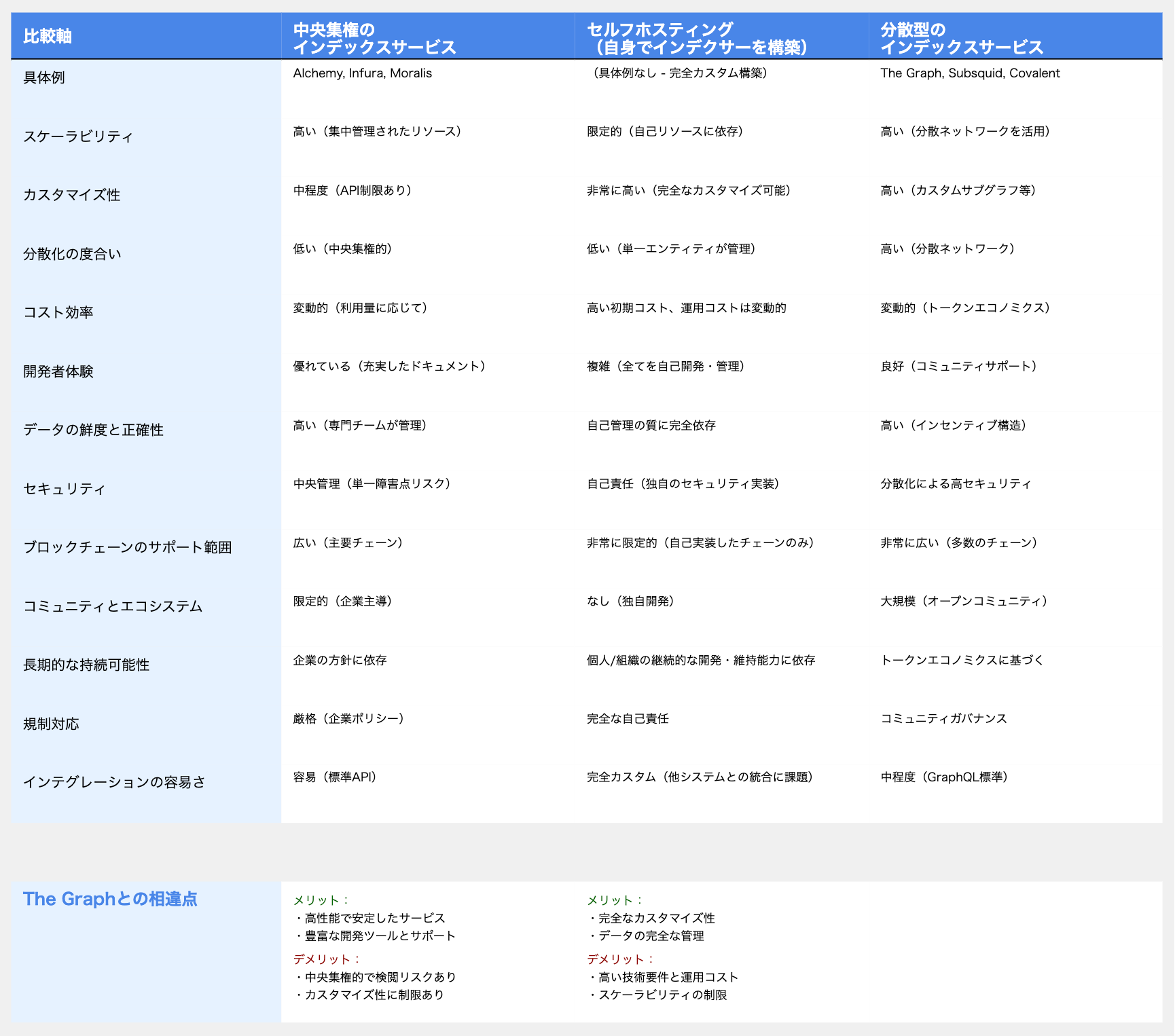Click the 開発者体験 row label
The width and height of the screenshot is (1175, 1036).
pyautogui.click(x=58, y=371)
